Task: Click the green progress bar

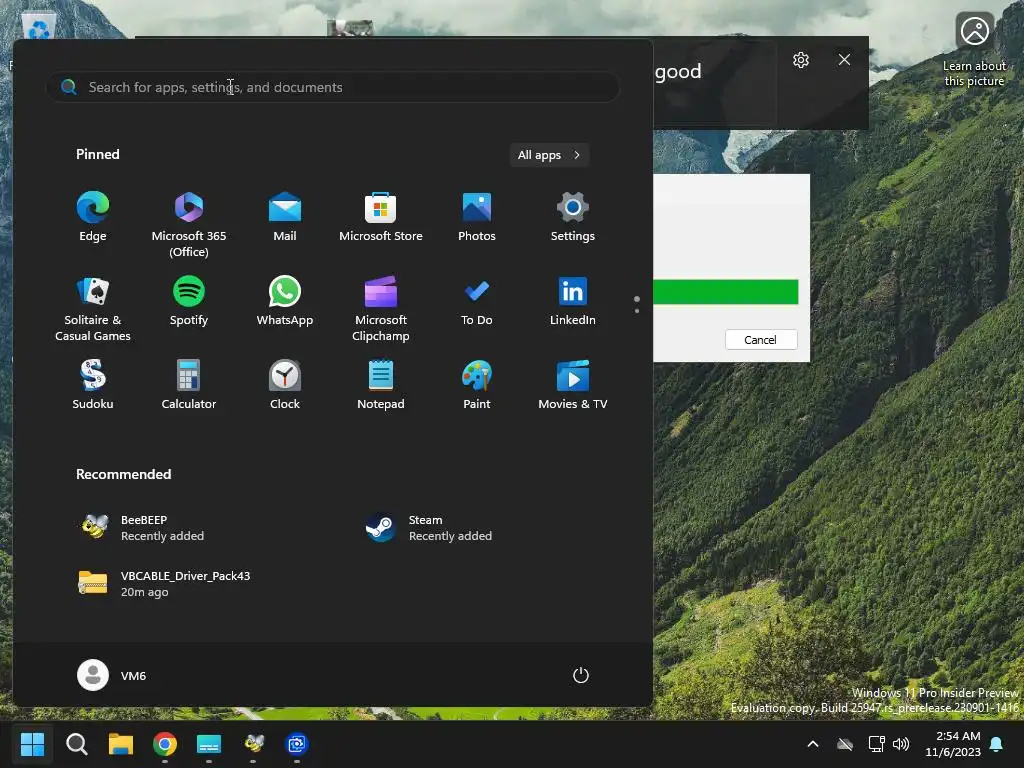Action: point(726,292)
